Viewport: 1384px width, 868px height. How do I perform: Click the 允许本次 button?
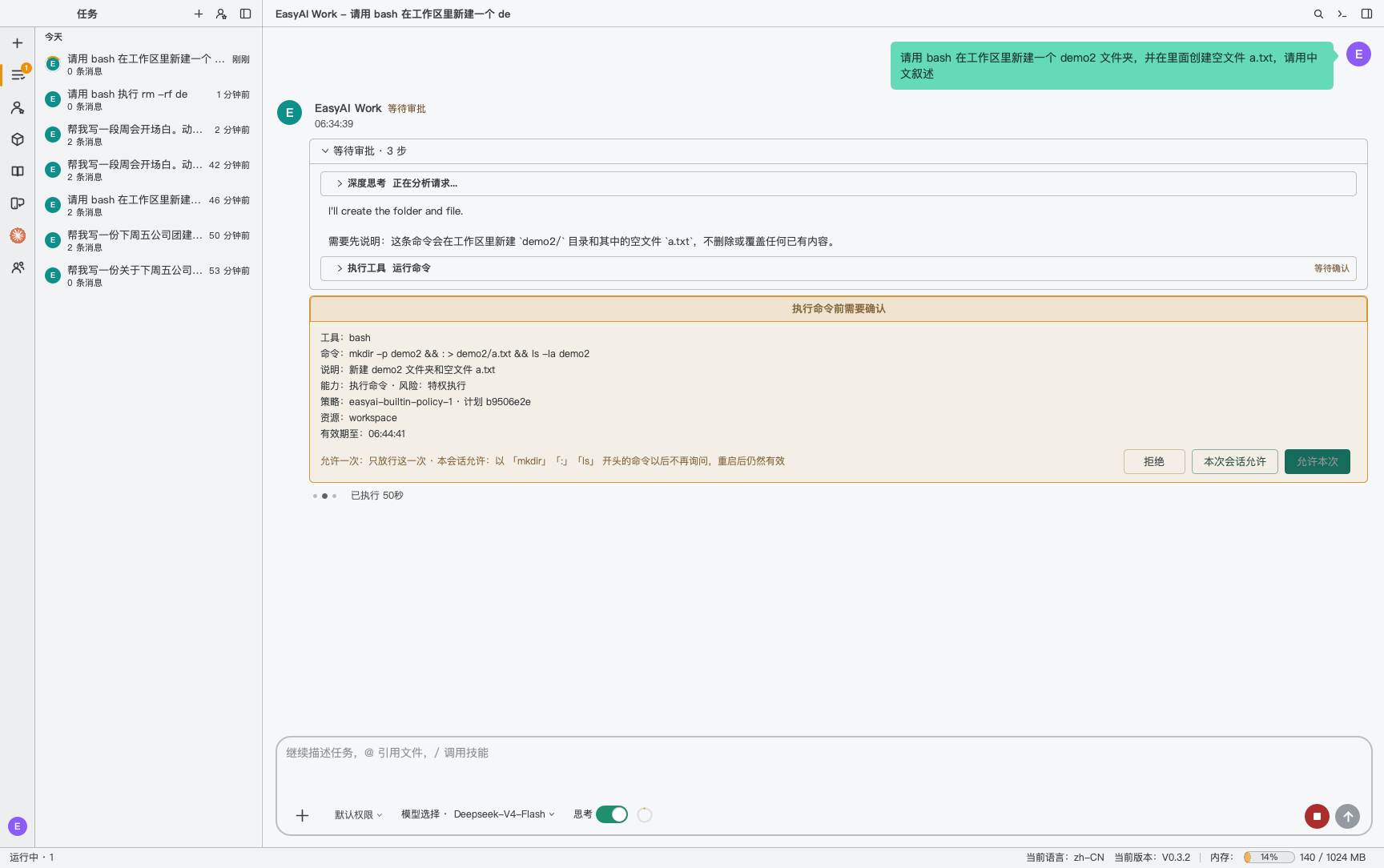coord(1317,461)
